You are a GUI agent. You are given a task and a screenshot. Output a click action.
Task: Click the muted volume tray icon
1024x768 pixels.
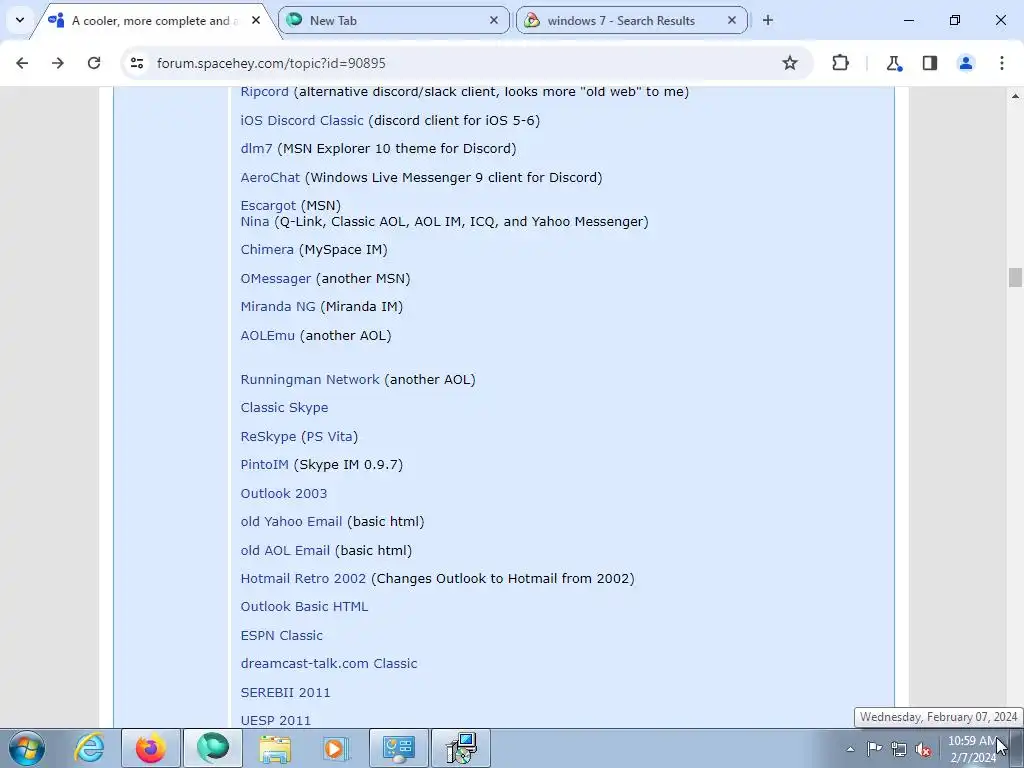coord(923,749)
